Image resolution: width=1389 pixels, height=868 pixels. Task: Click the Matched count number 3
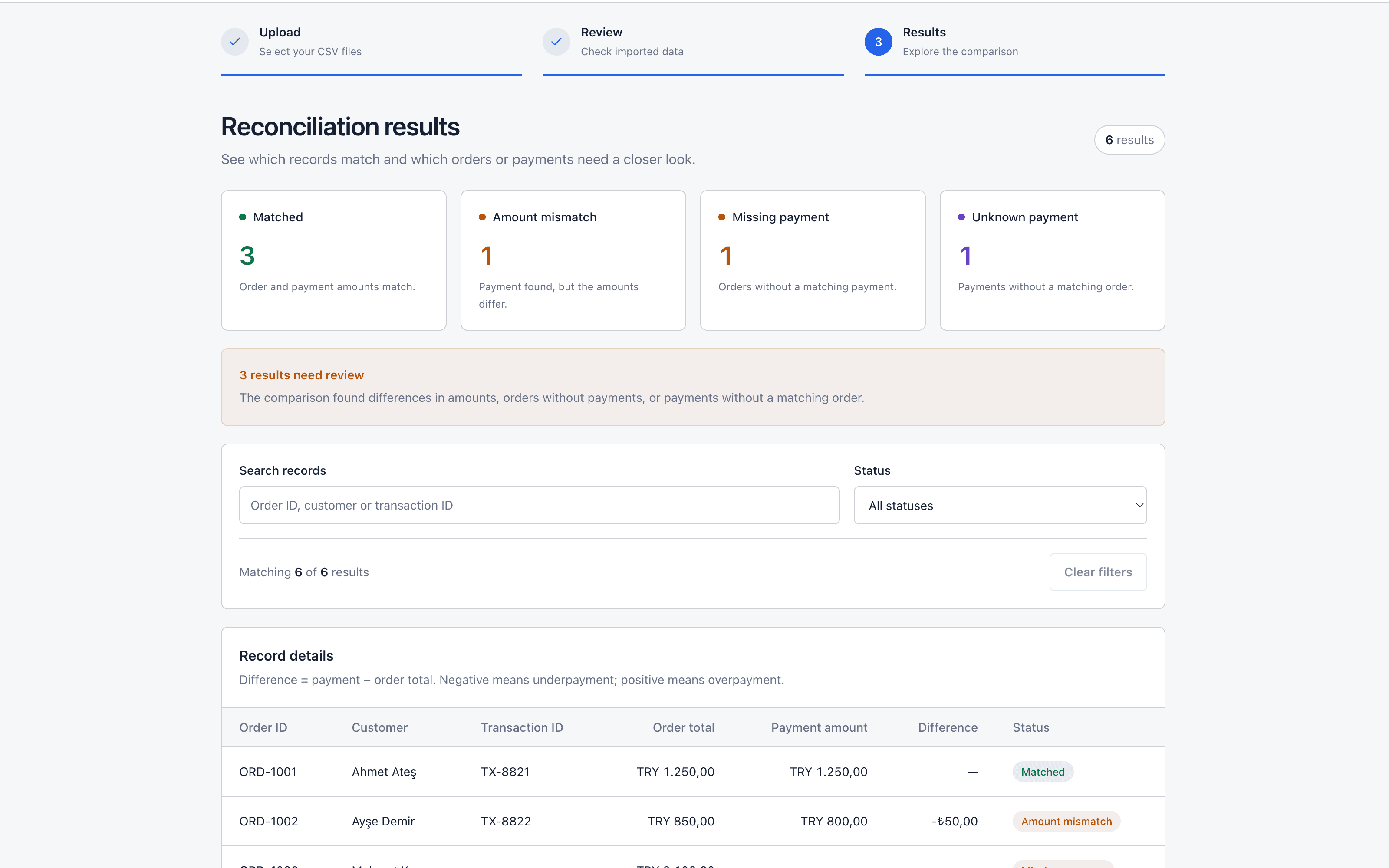(247, 256)
